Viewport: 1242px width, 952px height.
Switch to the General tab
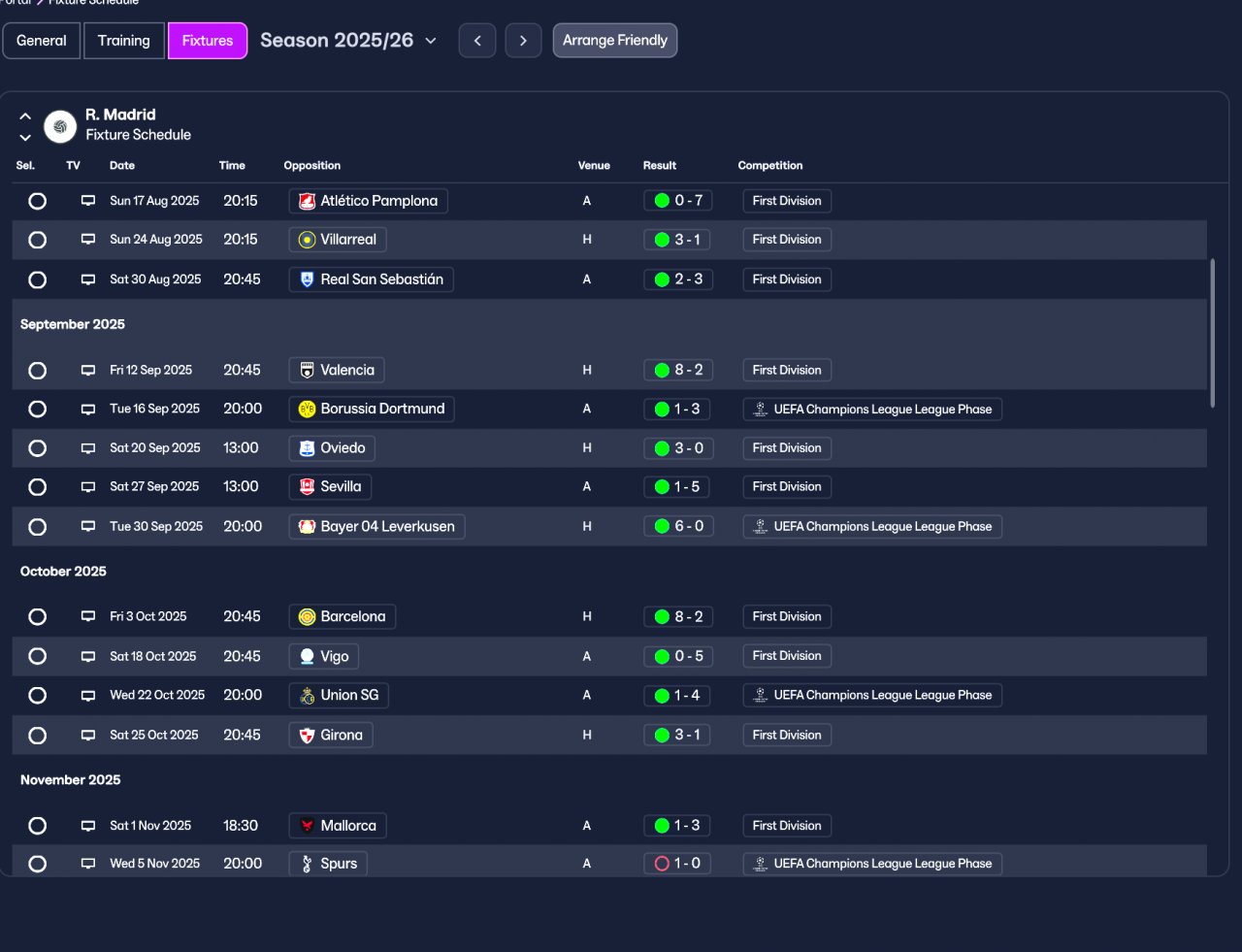[x=42, y=41]
